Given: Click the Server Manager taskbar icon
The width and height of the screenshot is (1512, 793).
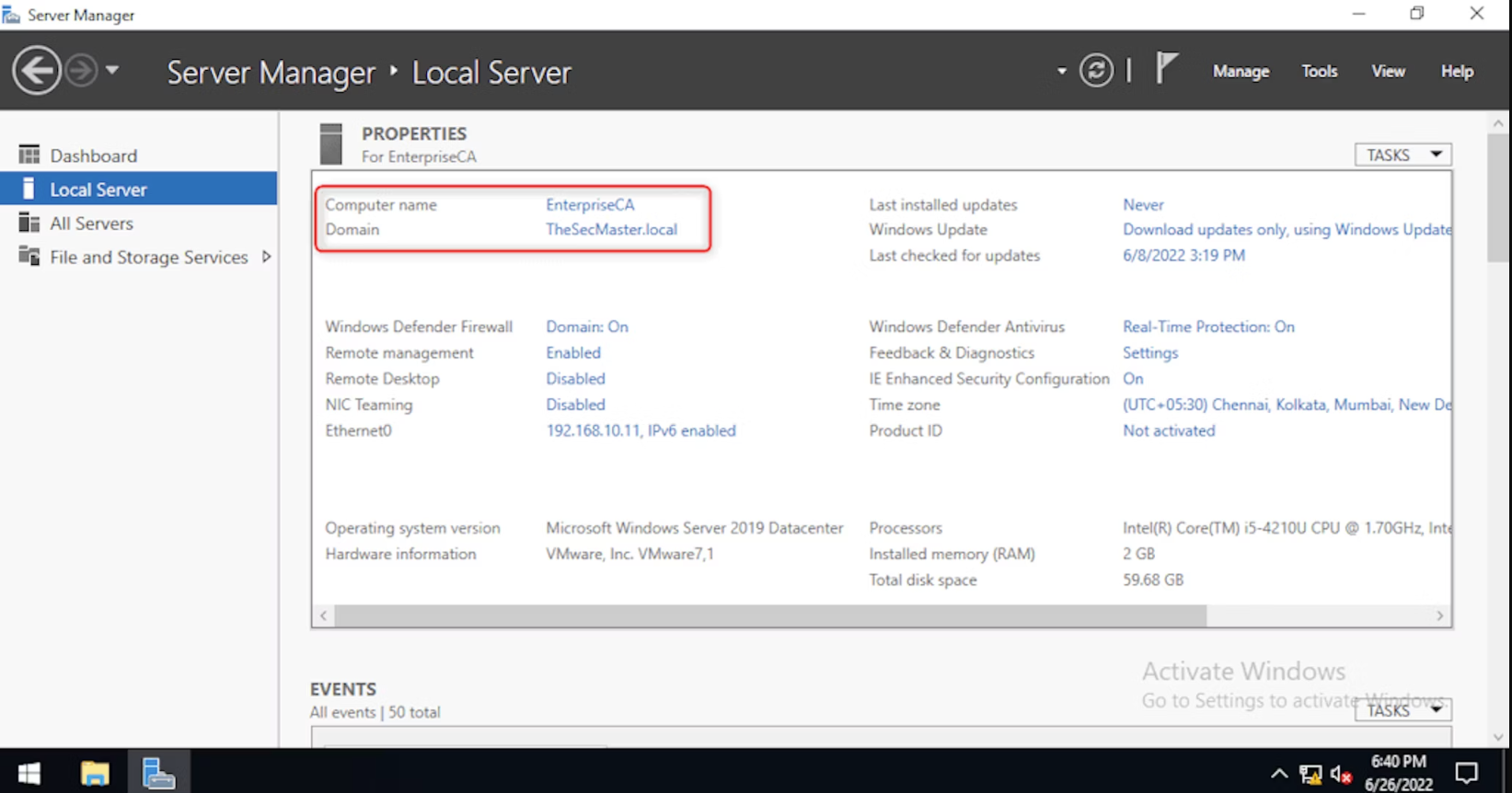Looking at the screenshot, I should tap(158, 772).
